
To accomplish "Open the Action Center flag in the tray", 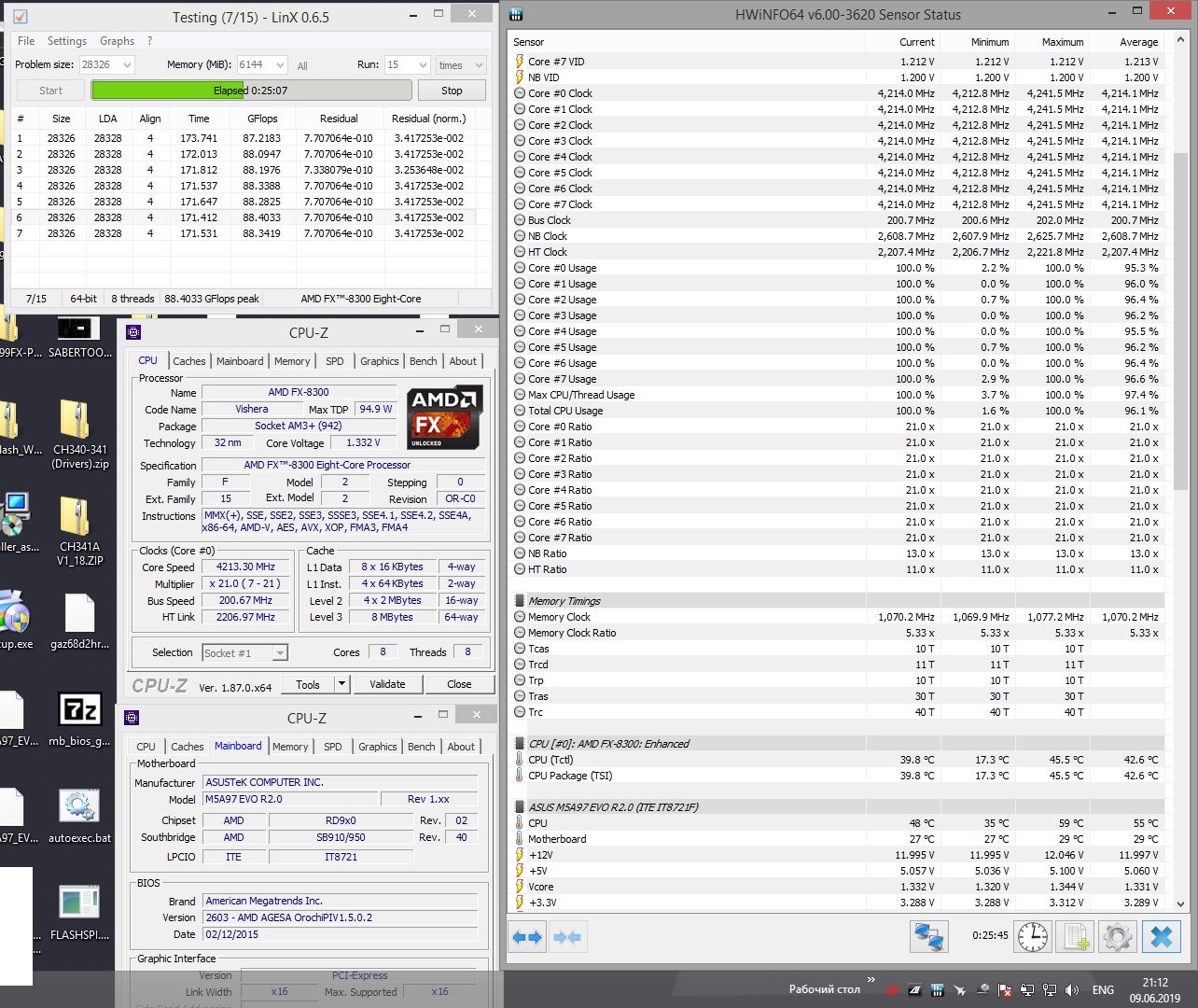I will [1005, 990].
